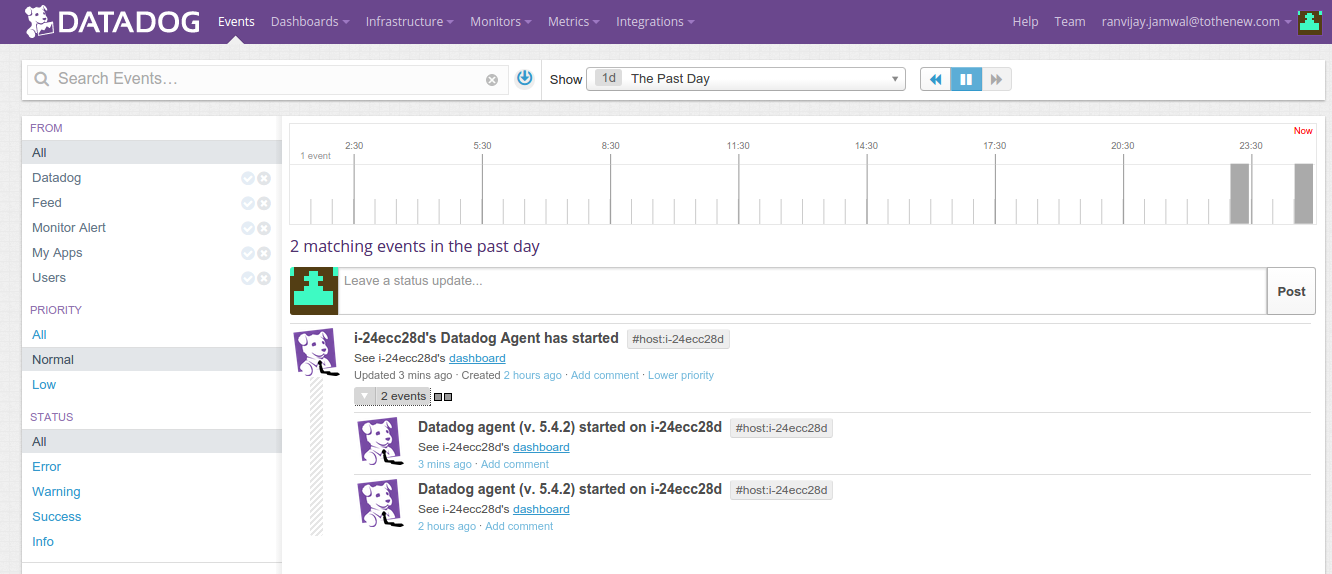Filter events from Users
The height and width of the screenshot is (574, 1332).
point(49,278)
